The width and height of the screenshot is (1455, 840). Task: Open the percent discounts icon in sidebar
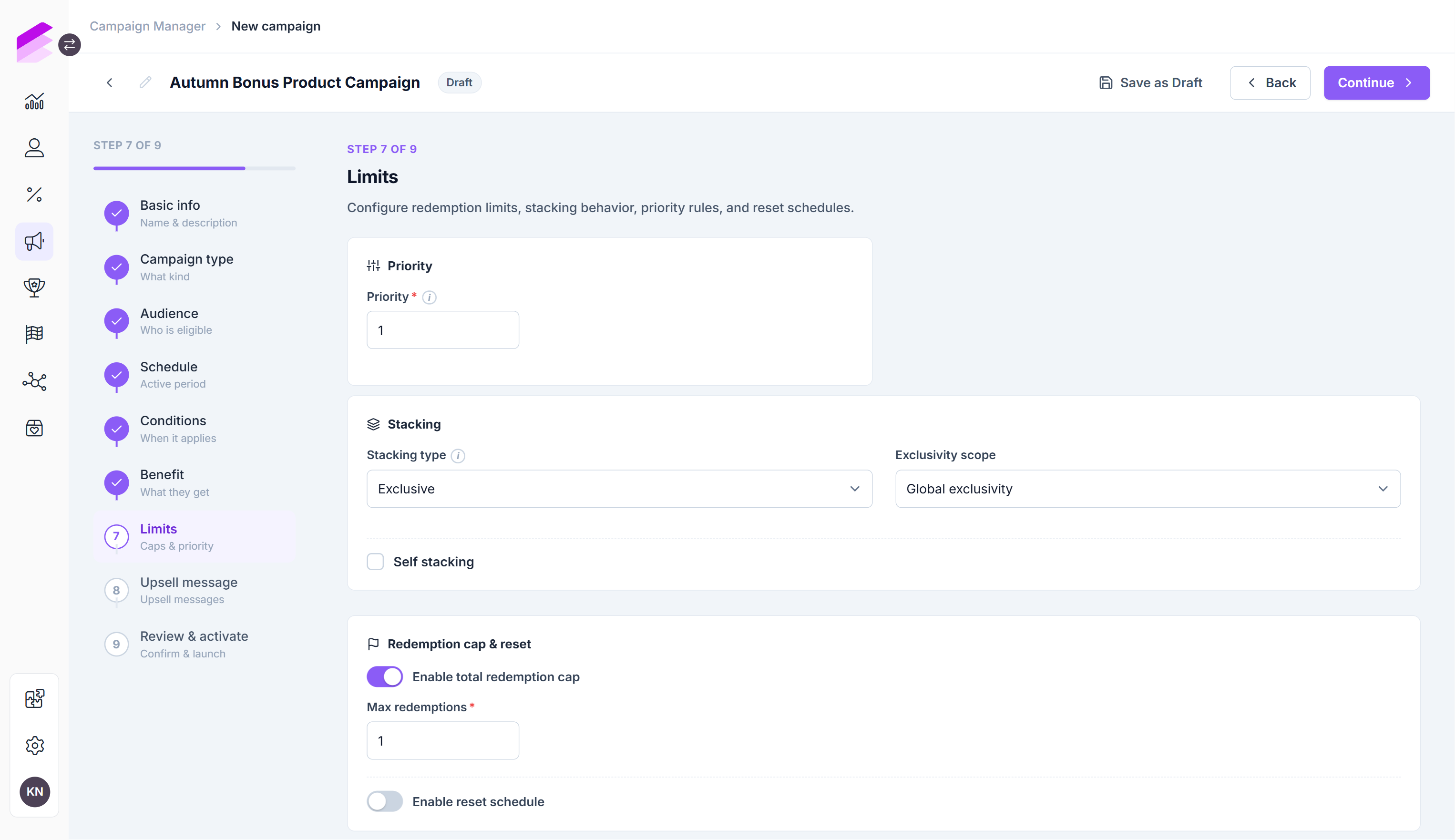click(x=34, y=195)
